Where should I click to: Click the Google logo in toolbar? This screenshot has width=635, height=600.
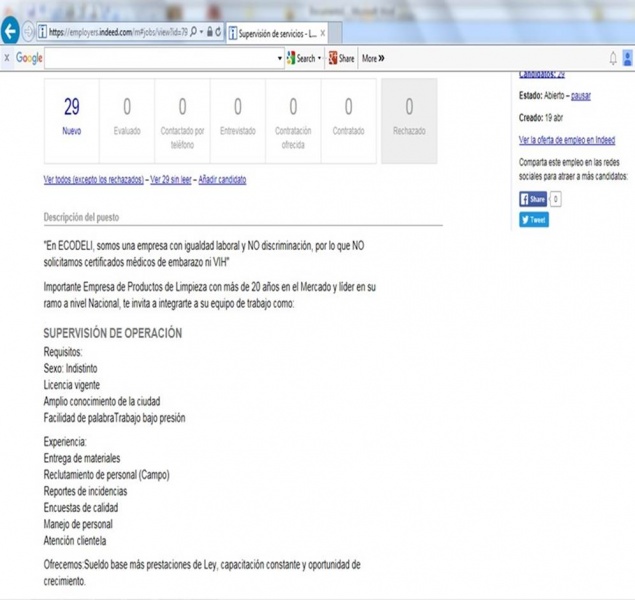[29, 58]
